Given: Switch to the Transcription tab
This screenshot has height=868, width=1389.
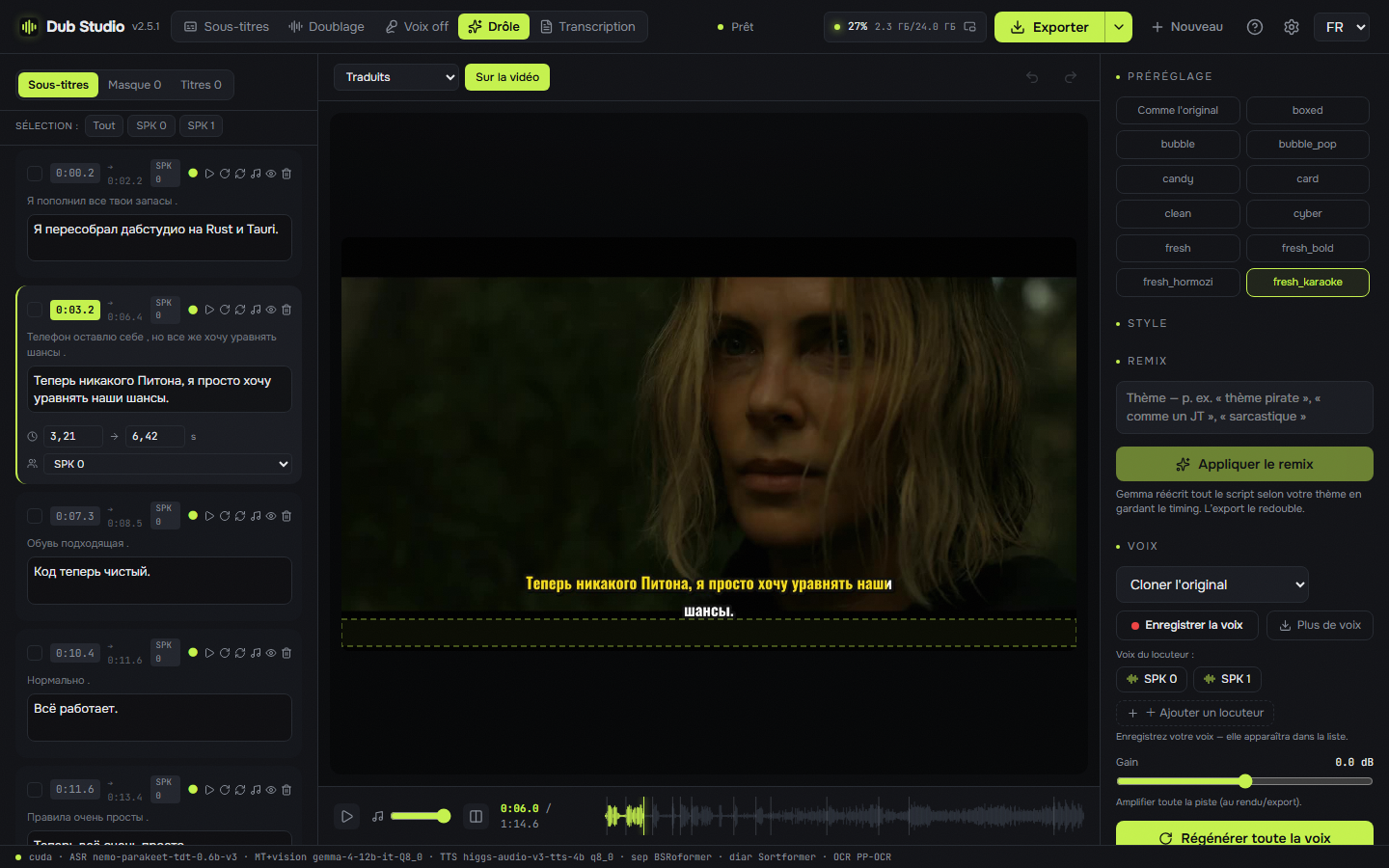Looking at the screenshot, I should [x=587, y=27].
